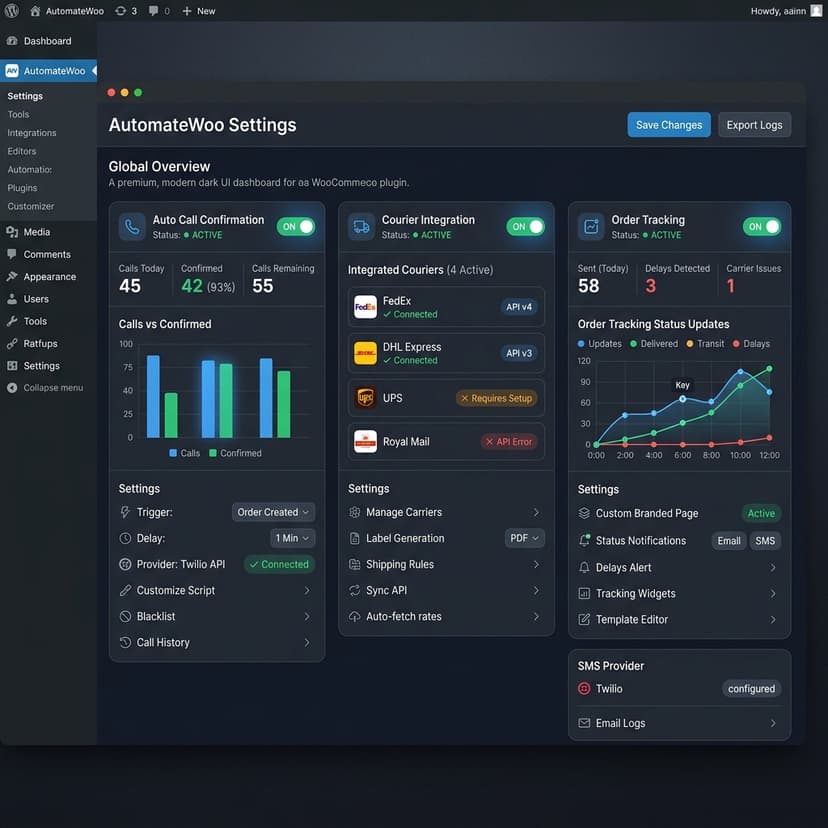Click the API Error badge for Royal Mail

509,441
